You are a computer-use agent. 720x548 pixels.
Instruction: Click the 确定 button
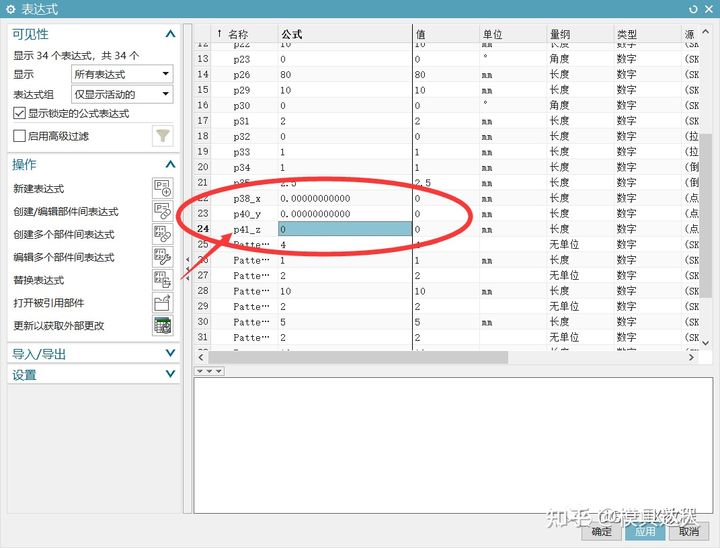pyautogui.click(x=602, y=531)
